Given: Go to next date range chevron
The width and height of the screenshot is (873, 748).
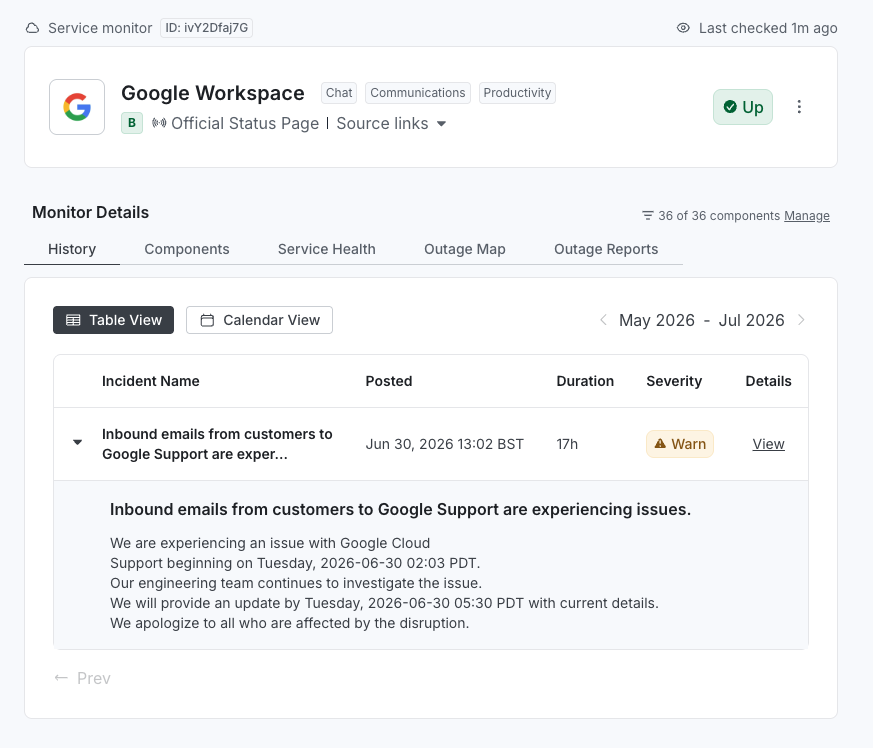Looking at the screenshot, I should pyautogui.click(x=801, y=320).
